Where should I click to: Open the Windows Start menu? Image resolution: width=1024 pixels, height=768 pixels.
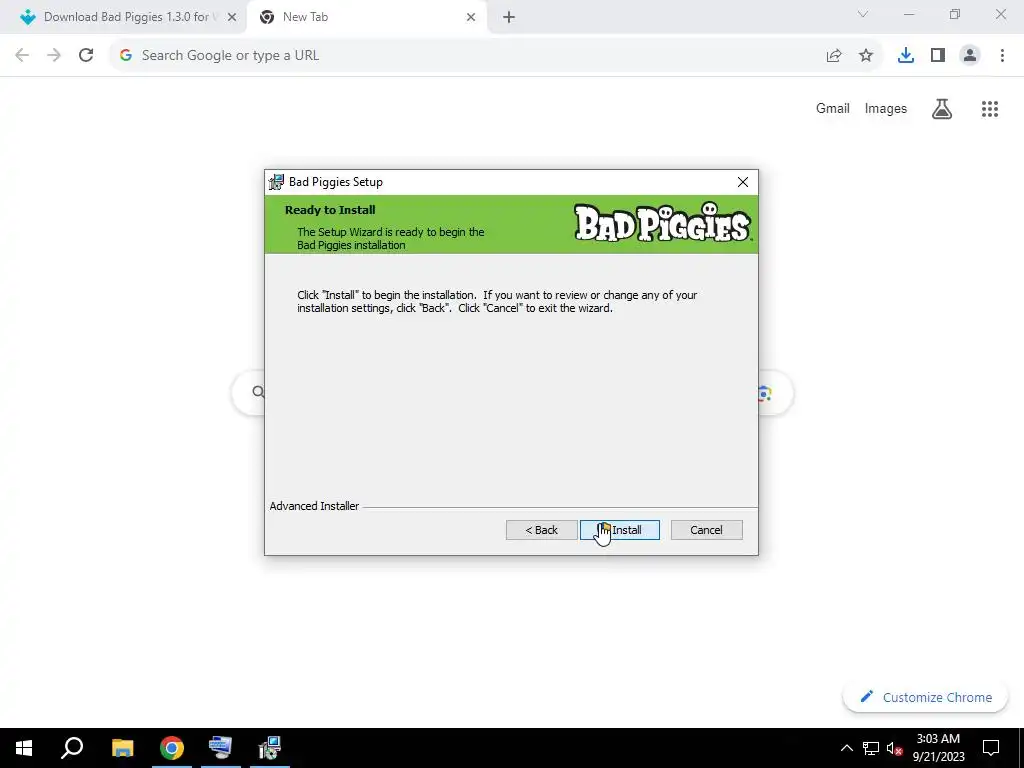24,748
